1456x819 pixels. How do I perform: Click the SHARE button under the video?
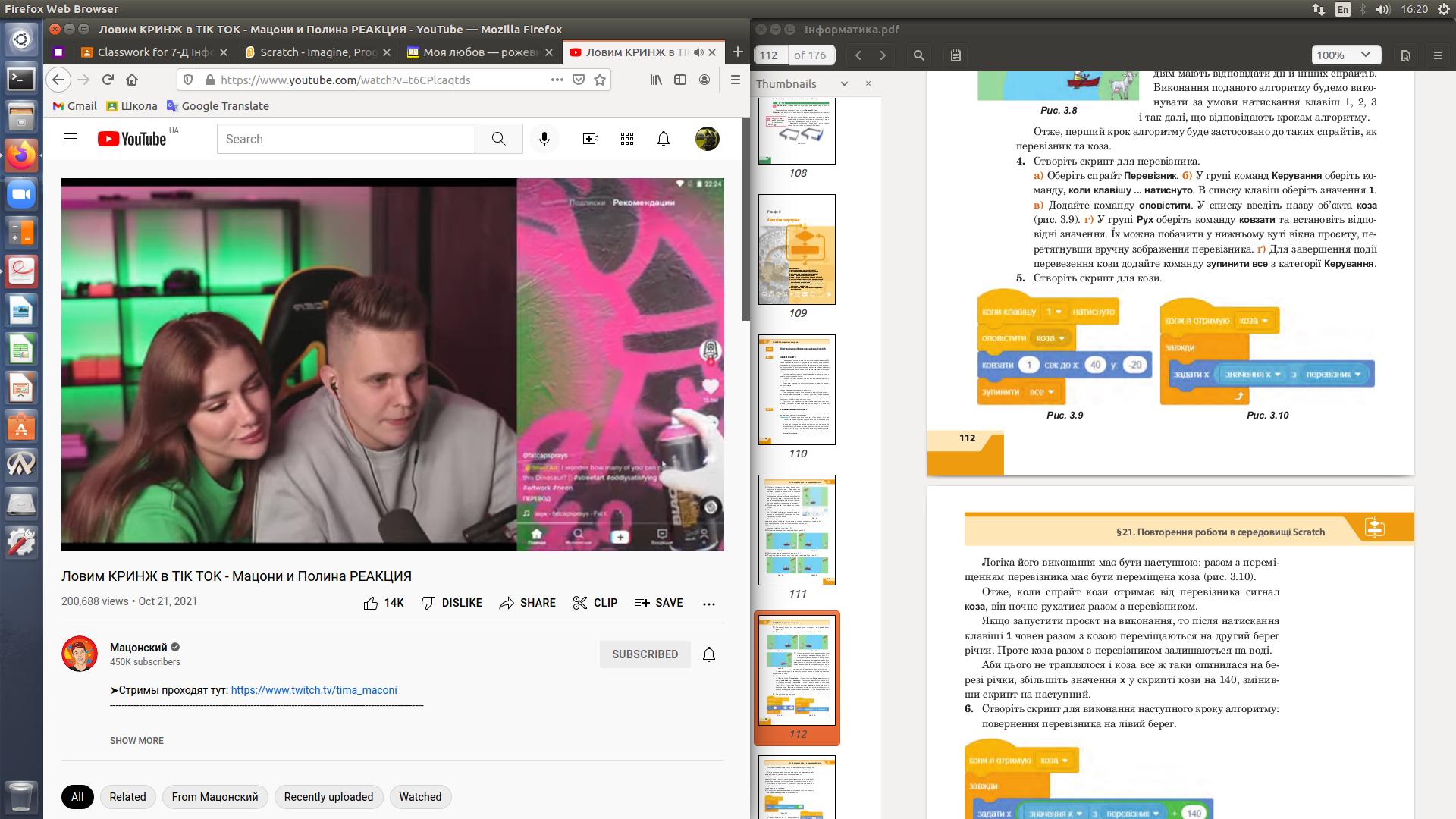pos(528,603)
